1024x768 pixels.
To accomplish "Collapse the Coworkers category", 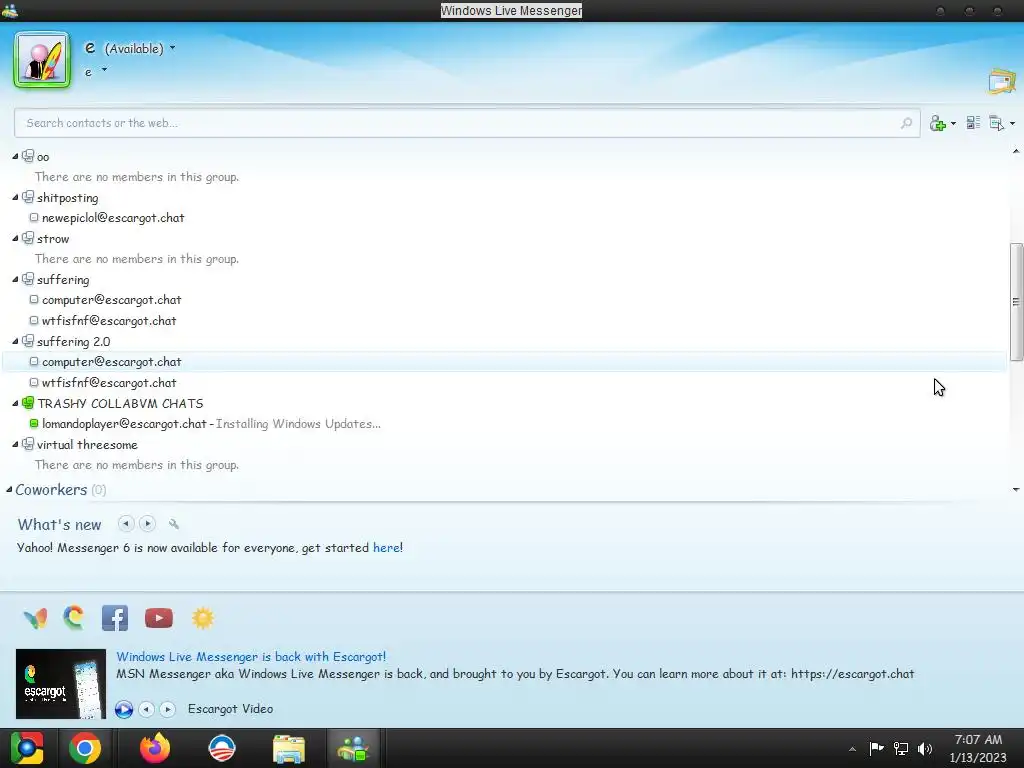I will [x=9, y=490].
